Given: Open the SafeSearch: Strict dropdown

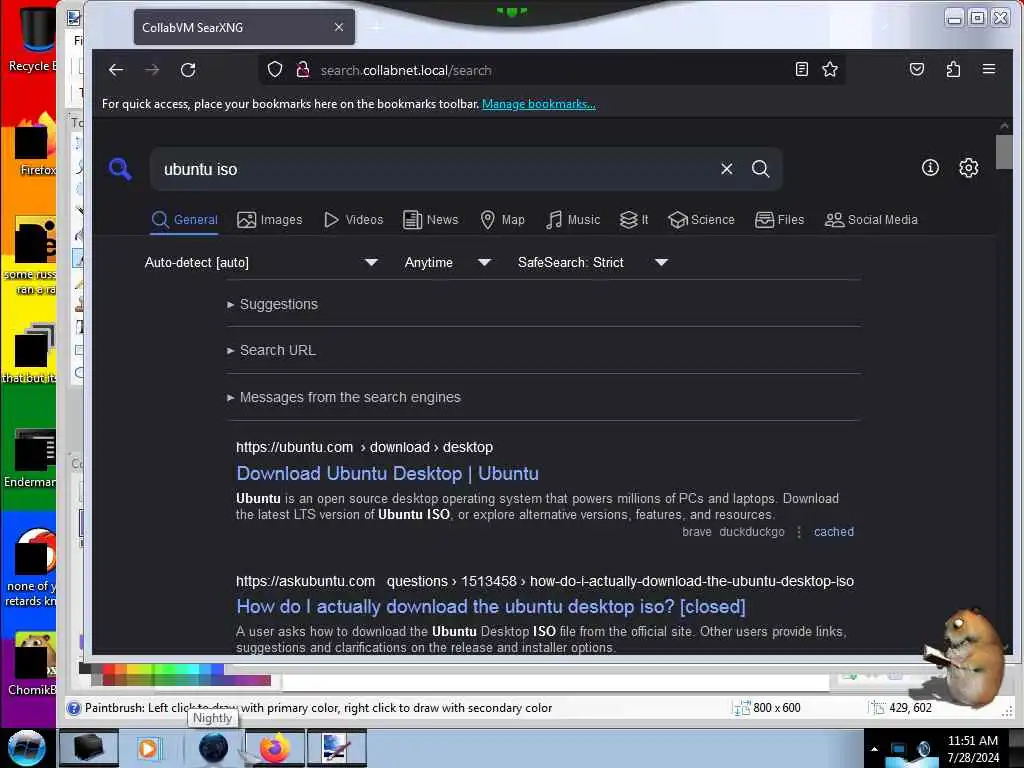Looking at the screenshot, I should (593, 263).
